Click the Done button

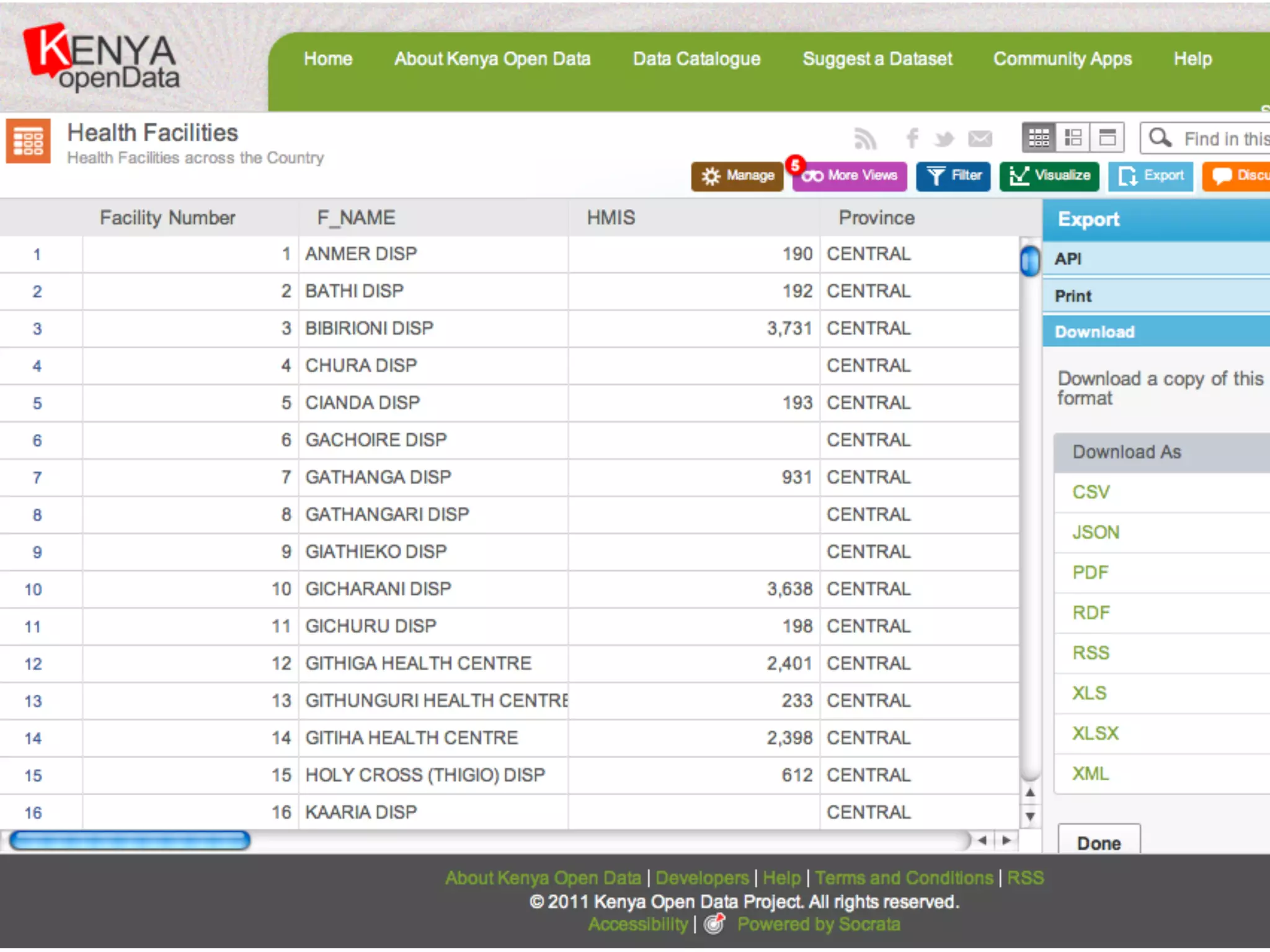[1099, 843]
